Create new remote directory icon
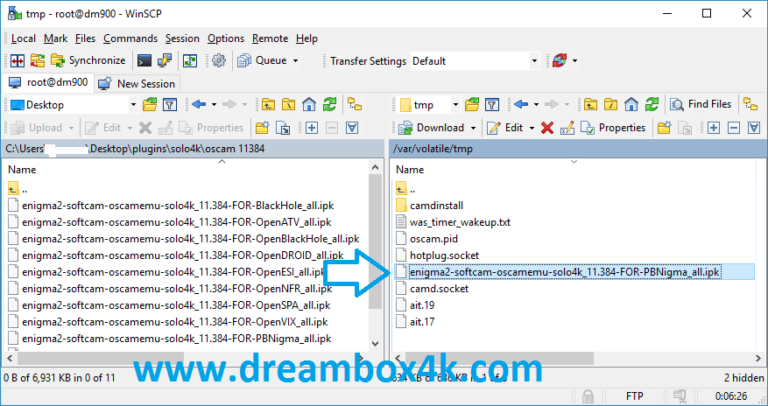 tap(664, 128)
